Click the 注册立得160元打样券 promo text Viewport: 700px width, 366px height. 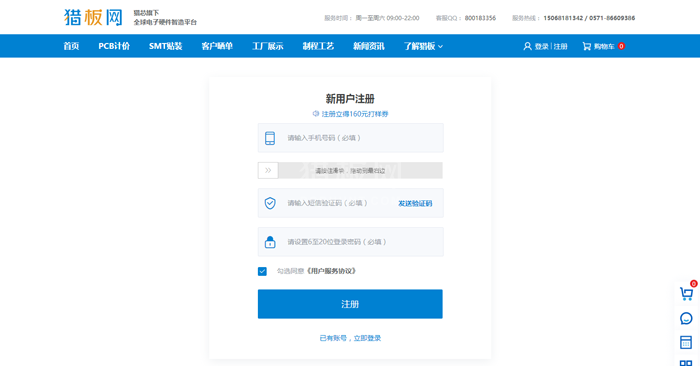click(355, 114)
